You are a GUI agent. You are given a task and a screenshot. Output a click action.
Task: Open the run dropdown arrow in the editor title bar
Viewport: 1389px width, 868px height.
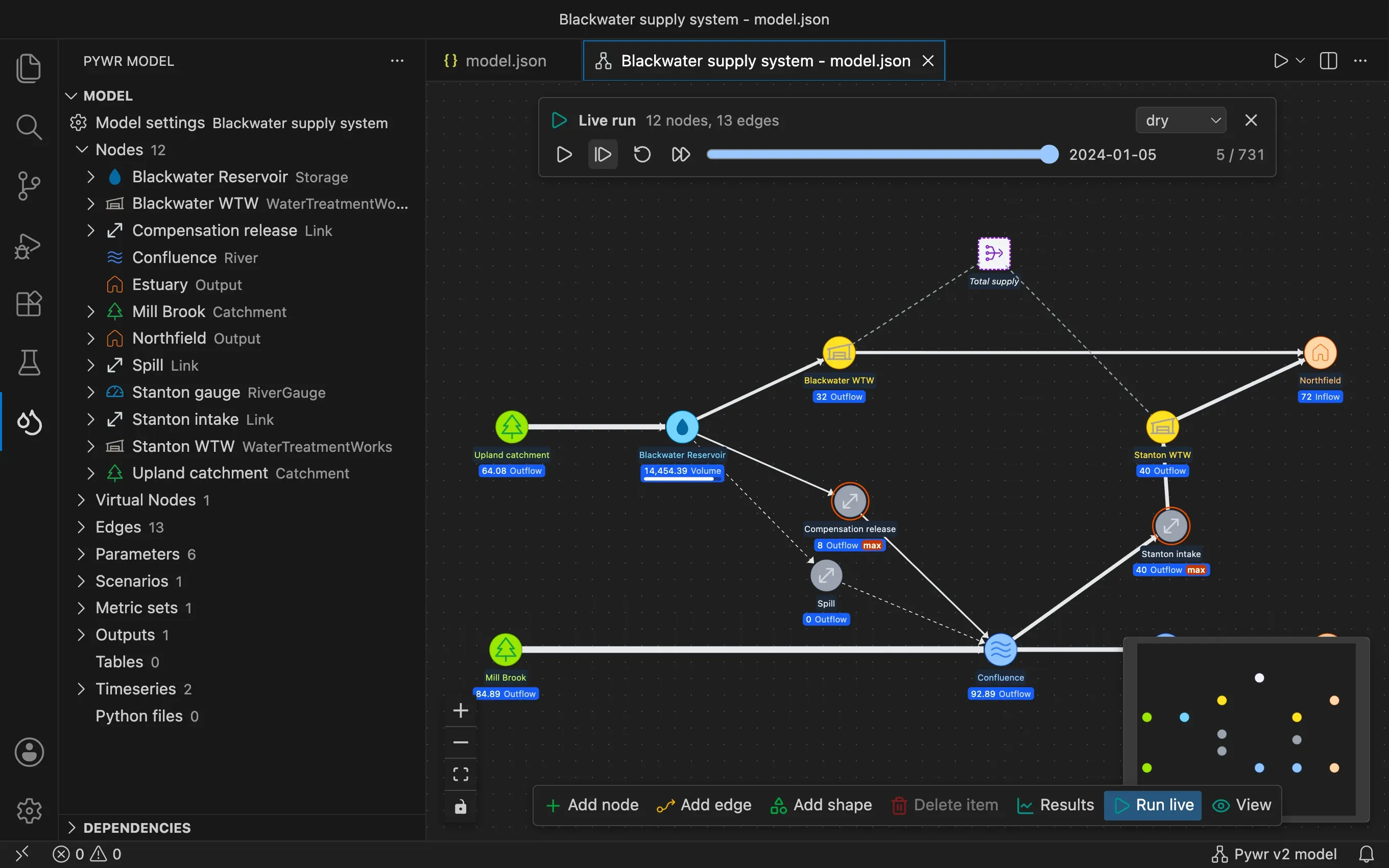coord(1301,61)
